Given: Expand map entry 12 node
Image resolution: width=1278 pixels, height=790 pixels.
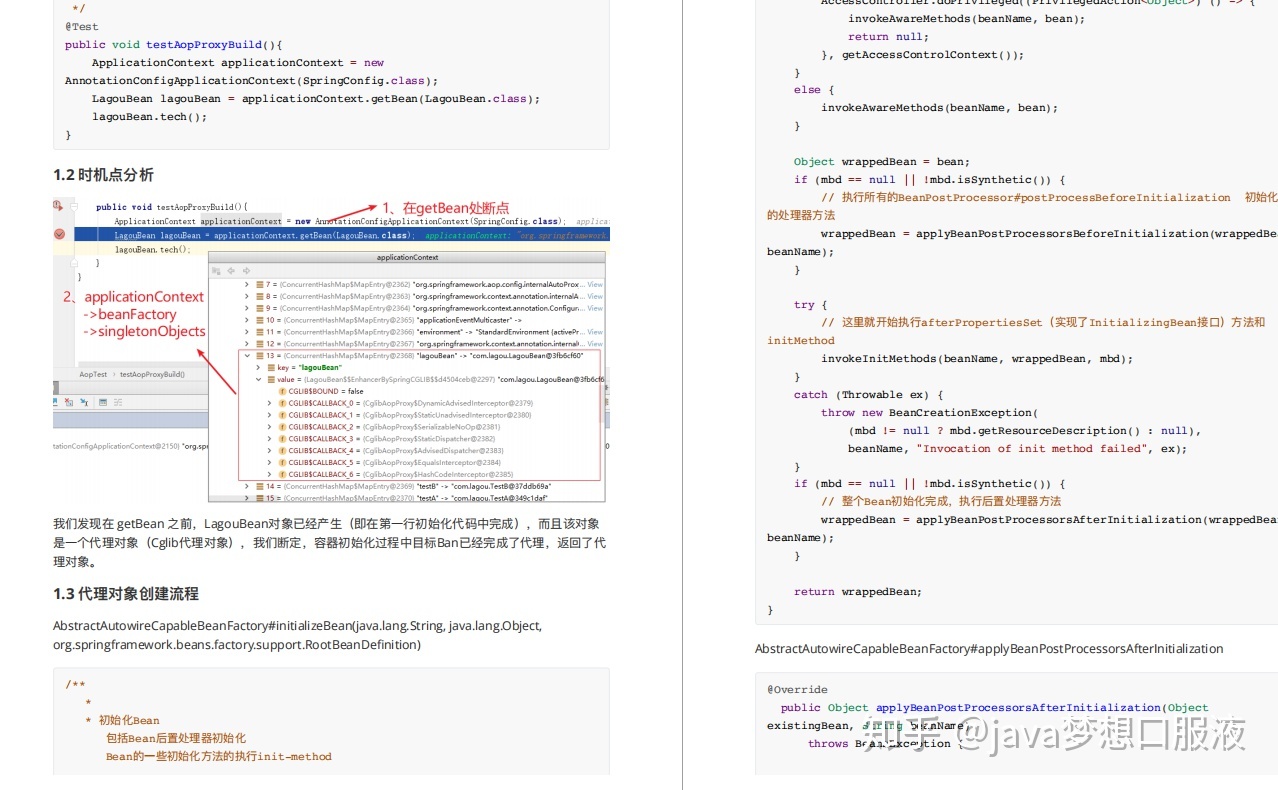Looking at the screenshot, I should (247, 344).
